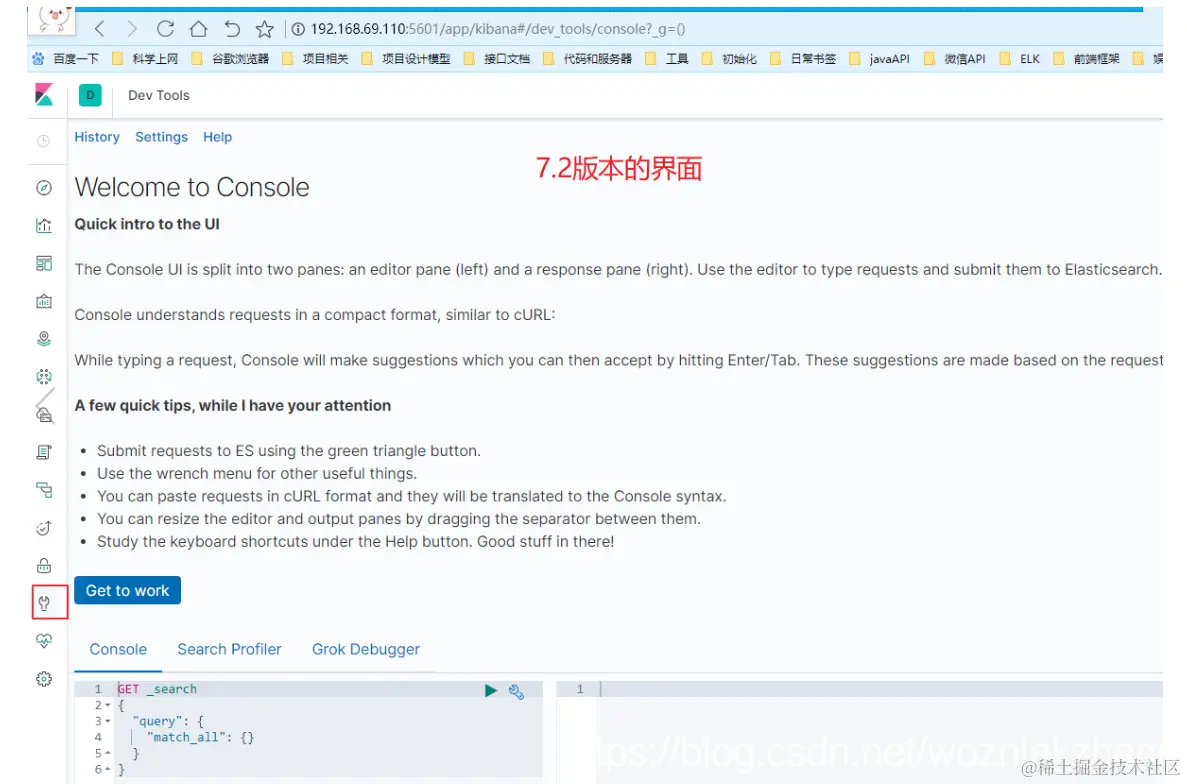This screenshot has height=784, width=1187.
Task: Open the Settings link
Action: pyautogui.click(x=161, y=137)
